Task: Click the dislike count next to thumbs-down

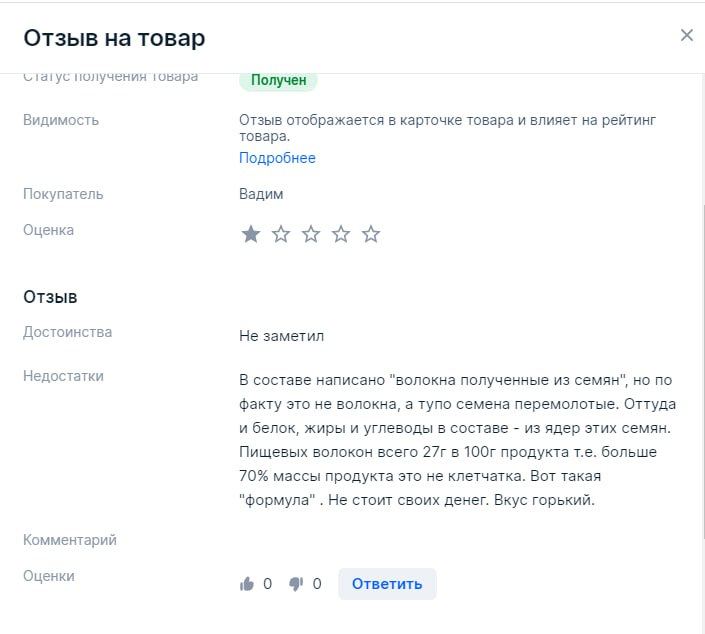Action: [x=317, y=584]
